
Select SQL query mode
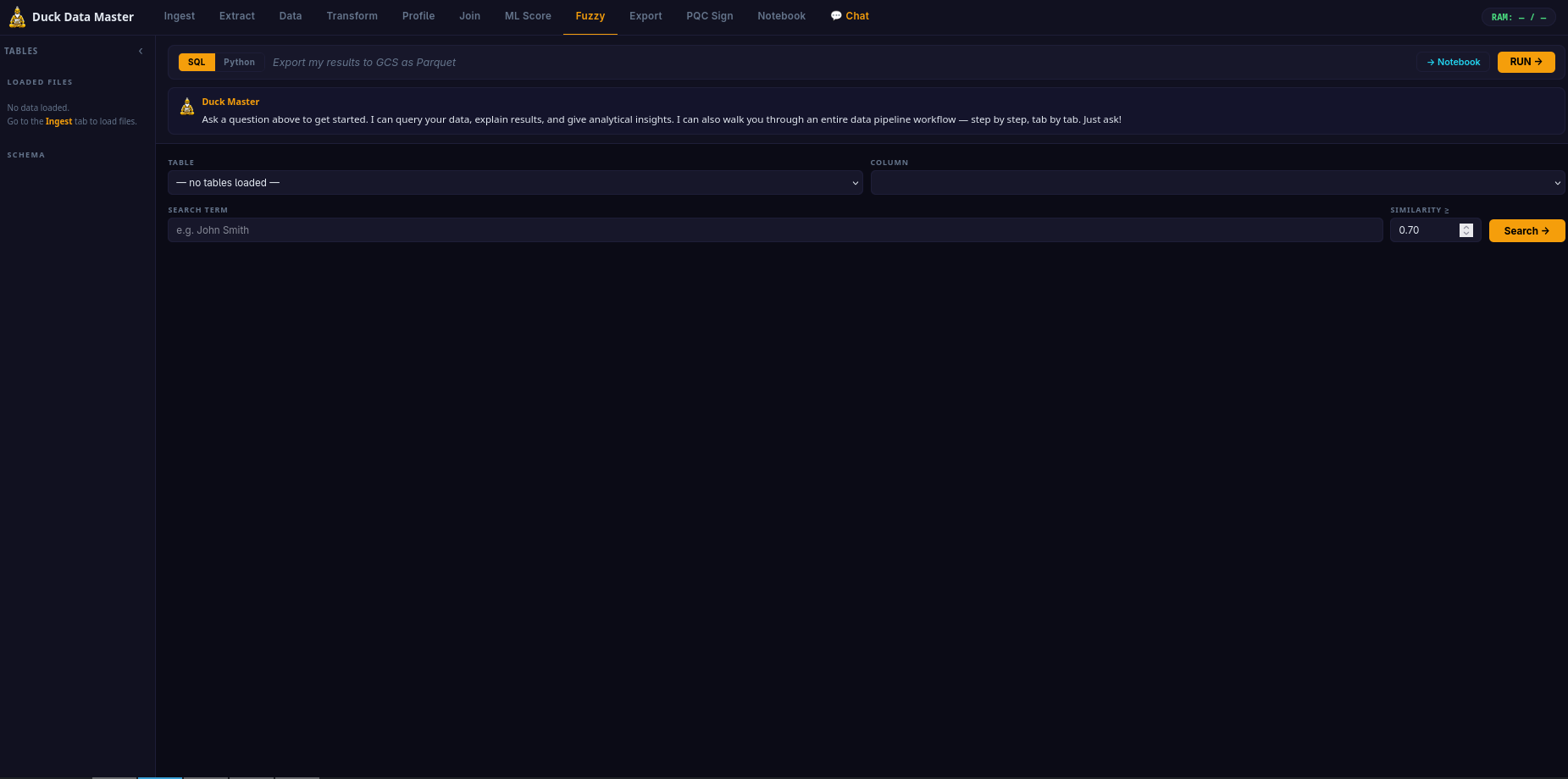point(197,62)
